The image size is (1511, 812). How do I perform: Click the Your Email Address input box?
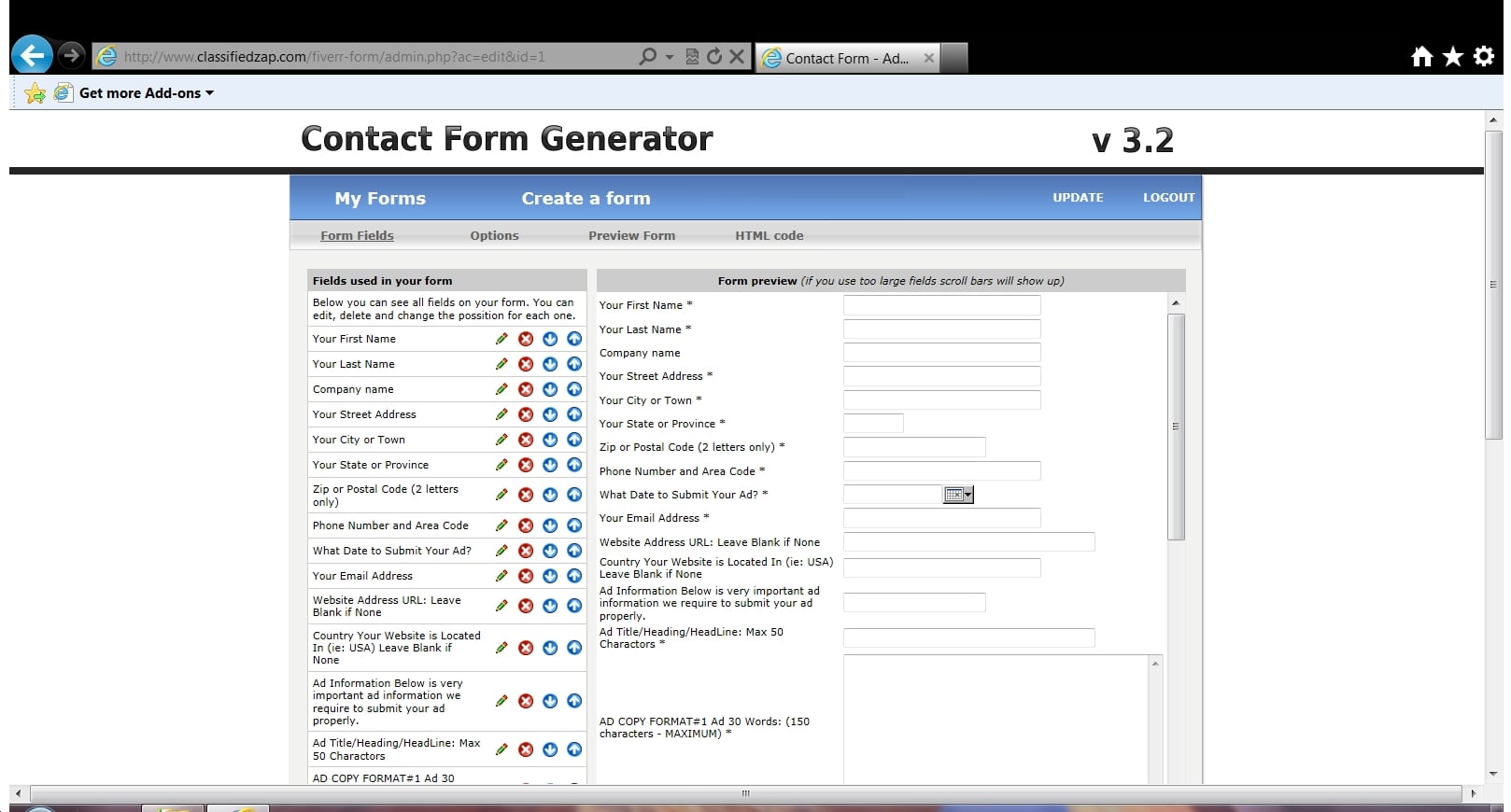point(941,518)
